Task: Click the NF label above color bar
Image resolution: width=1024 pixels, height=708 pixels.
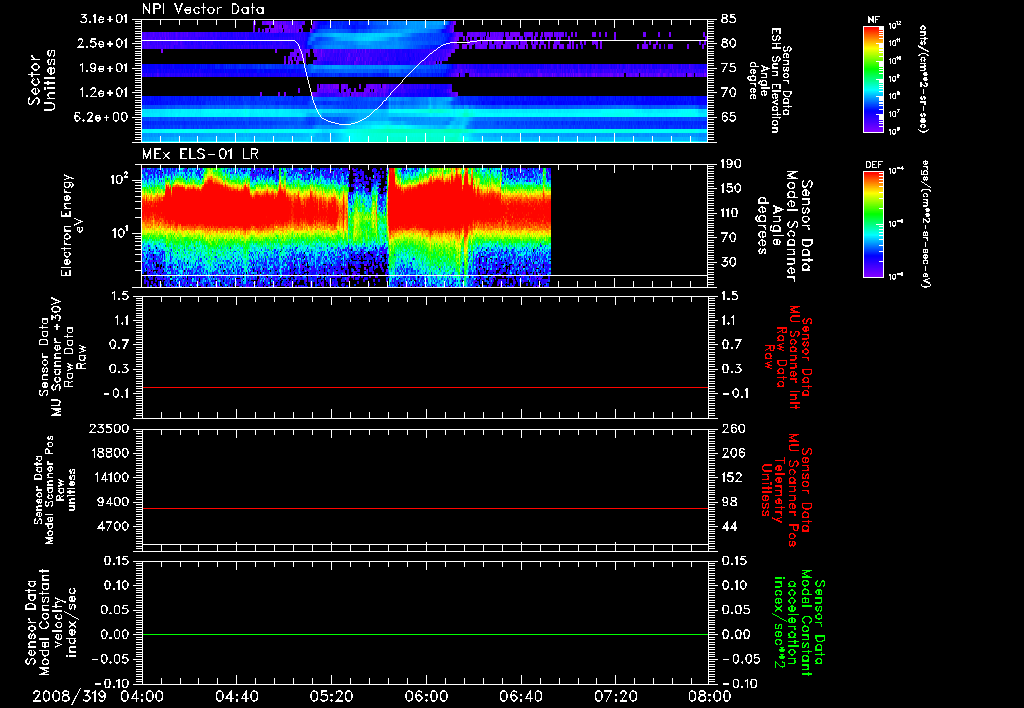Action: 873,20
